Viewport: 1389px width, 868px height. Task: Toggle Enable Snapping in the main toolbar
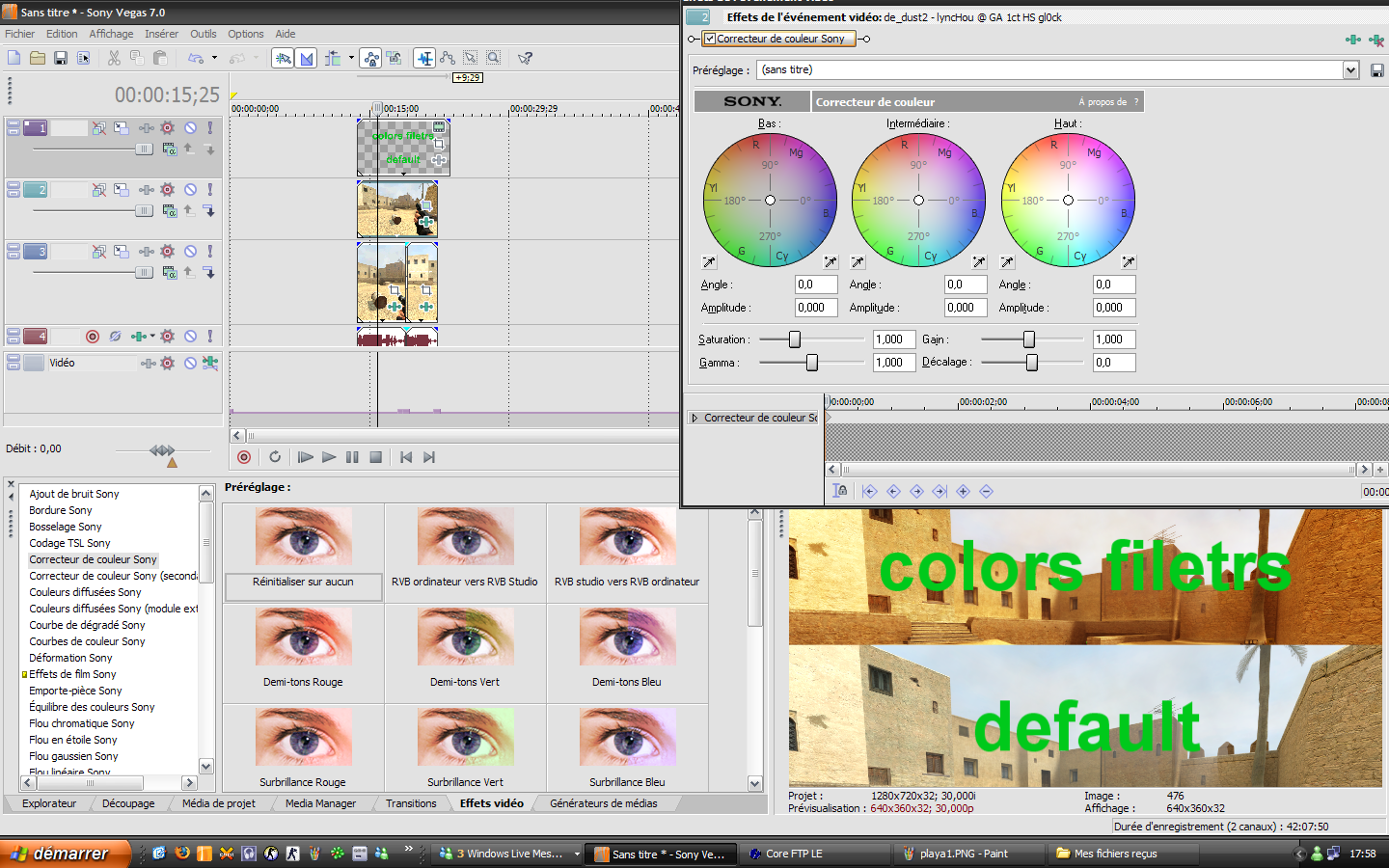[x=284, y=58]
